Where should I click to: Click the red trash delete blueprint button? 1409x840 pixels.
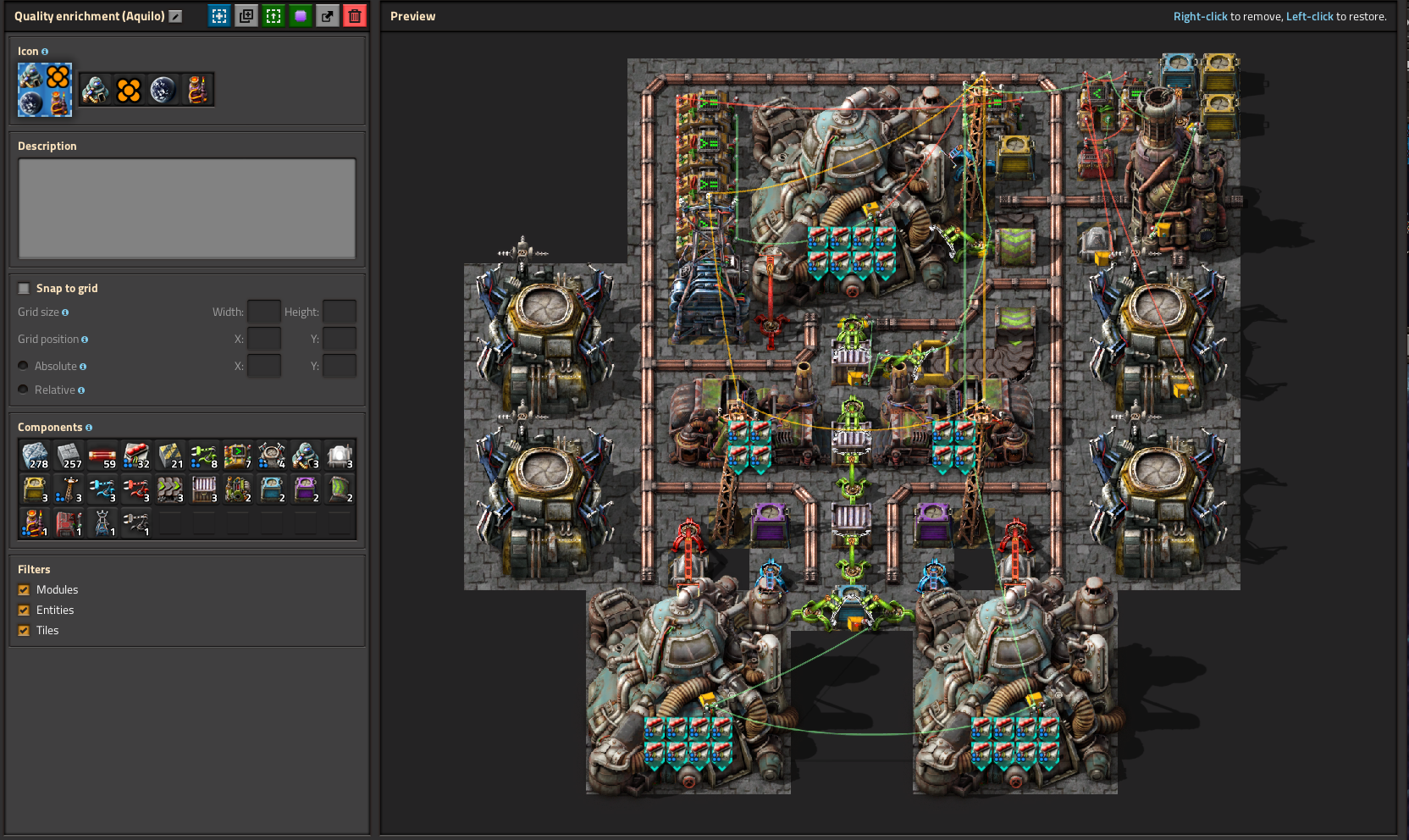[355, 16]
